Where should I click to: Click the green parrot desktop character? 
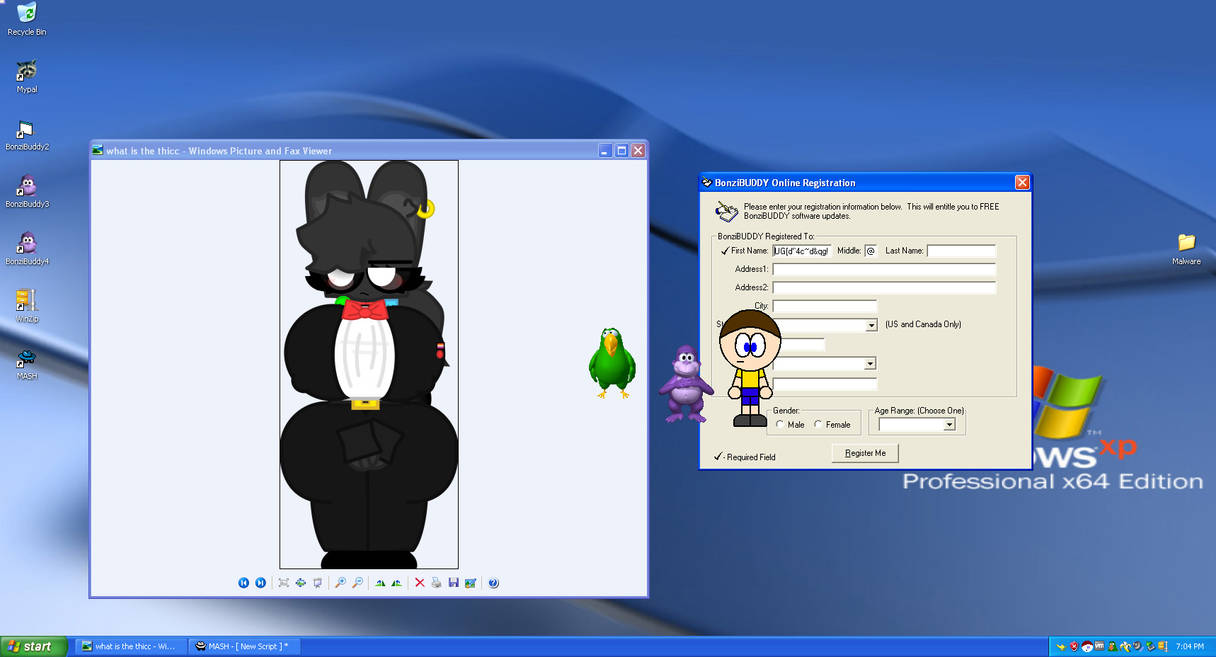coord(612,364)
